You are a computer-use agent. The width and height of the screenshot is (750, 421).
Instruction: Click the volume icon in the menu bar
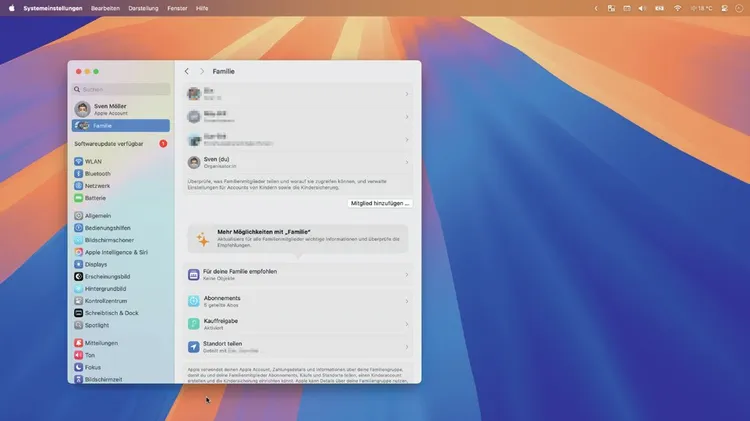coord(642,8)
